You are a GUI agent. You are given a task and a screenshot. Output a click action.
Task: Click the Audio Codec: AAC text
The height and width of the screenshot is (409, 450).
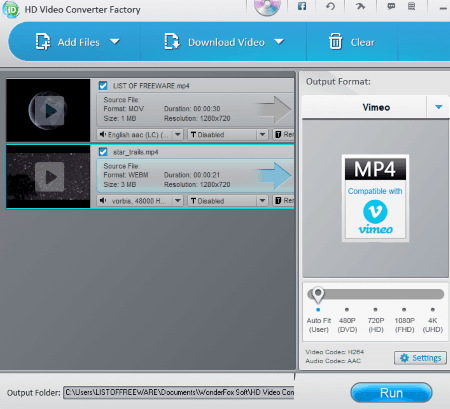333,361
